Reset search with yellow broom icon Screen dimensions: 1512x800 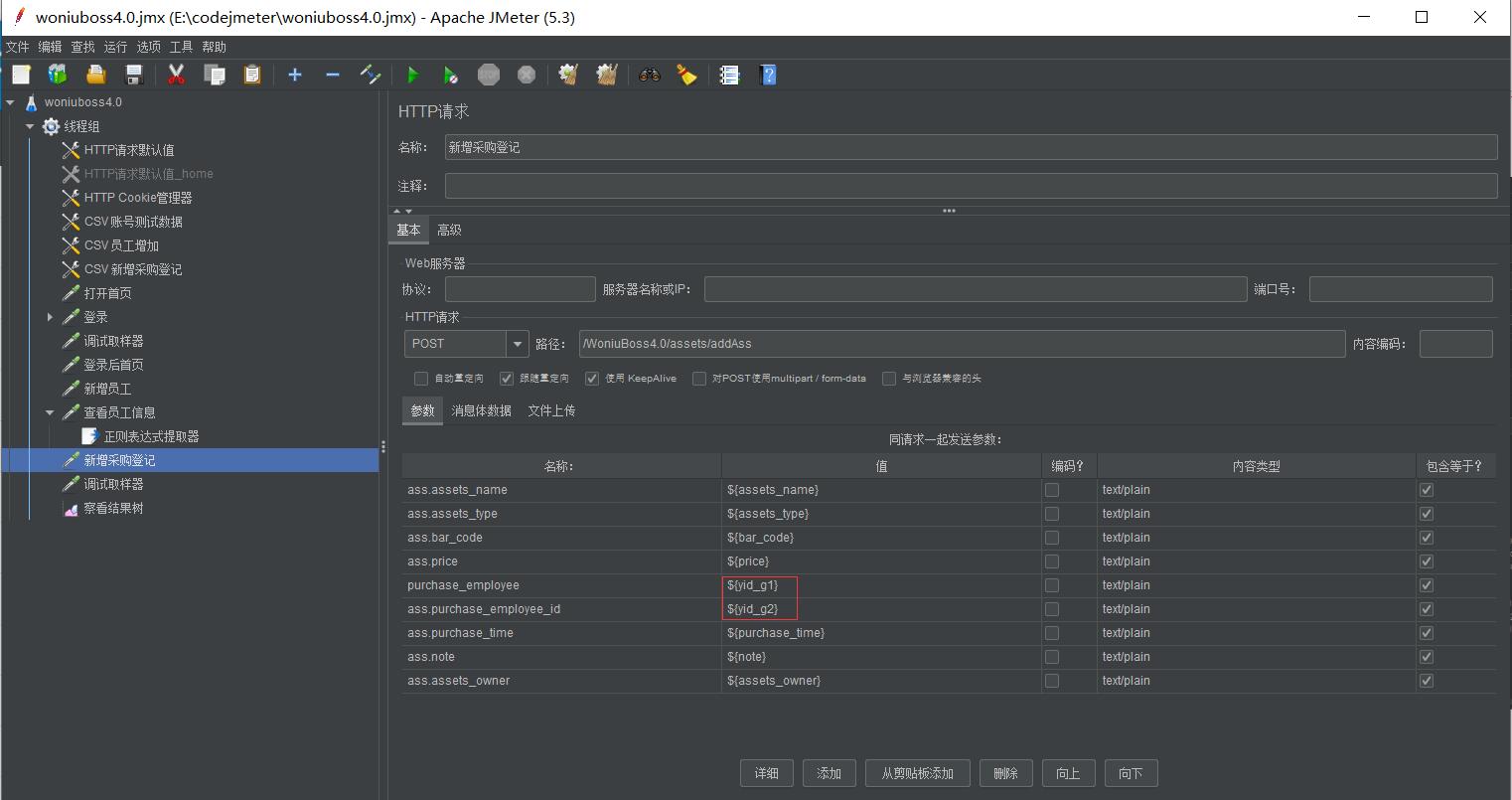point(687,75)
